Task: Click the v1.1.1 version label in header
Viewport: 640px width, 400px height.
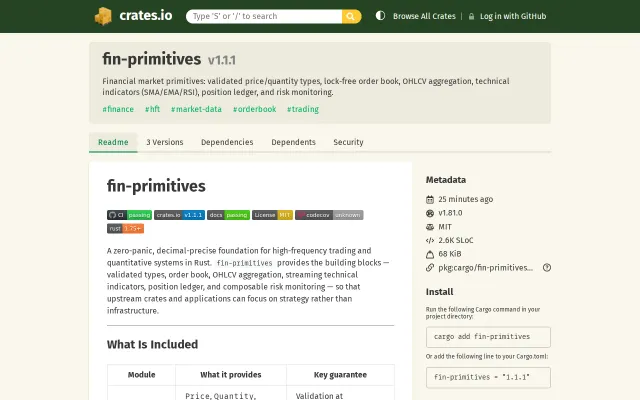Action: 222,60
